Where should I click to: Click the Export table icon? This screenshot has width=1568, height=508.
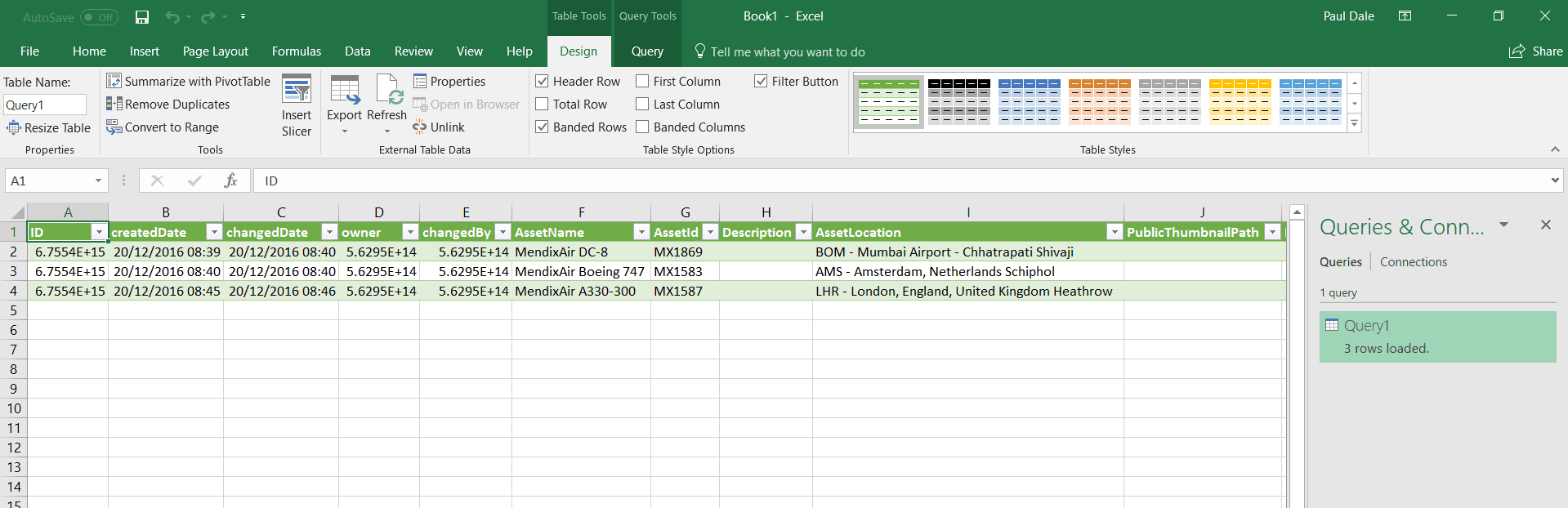345,90
